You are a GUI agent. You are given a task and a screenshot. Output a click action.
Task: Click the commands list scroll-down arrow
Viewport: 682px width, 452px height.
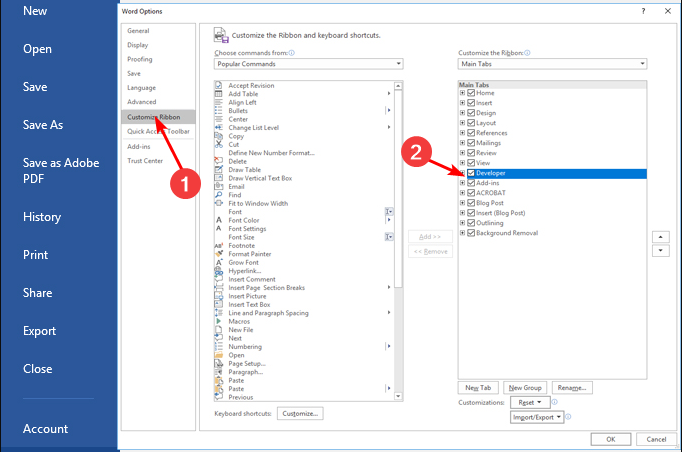[x=398, y=396]
